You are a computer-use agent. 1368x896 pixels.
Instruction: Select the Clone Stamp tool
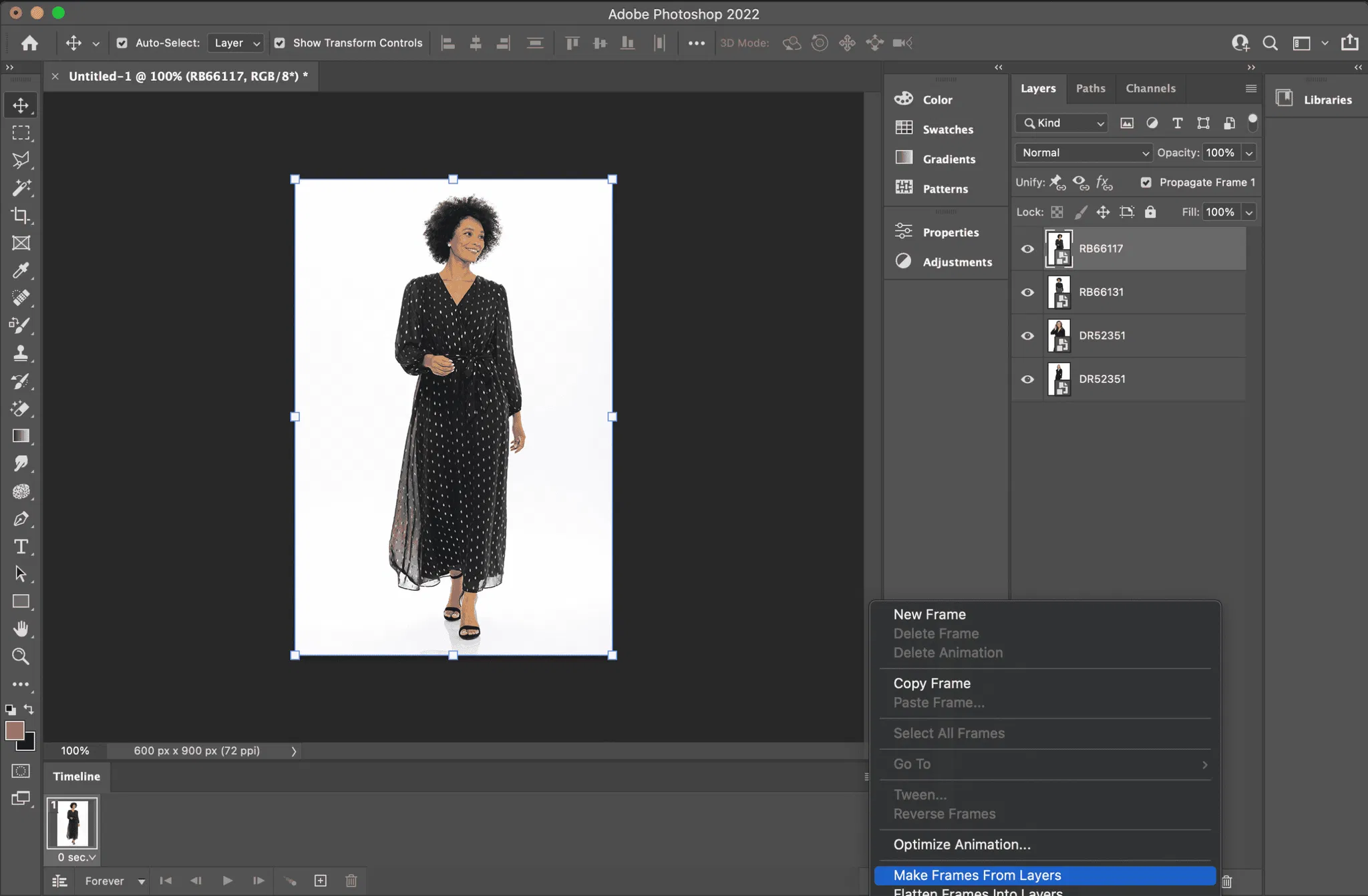[x=21, y=353]
